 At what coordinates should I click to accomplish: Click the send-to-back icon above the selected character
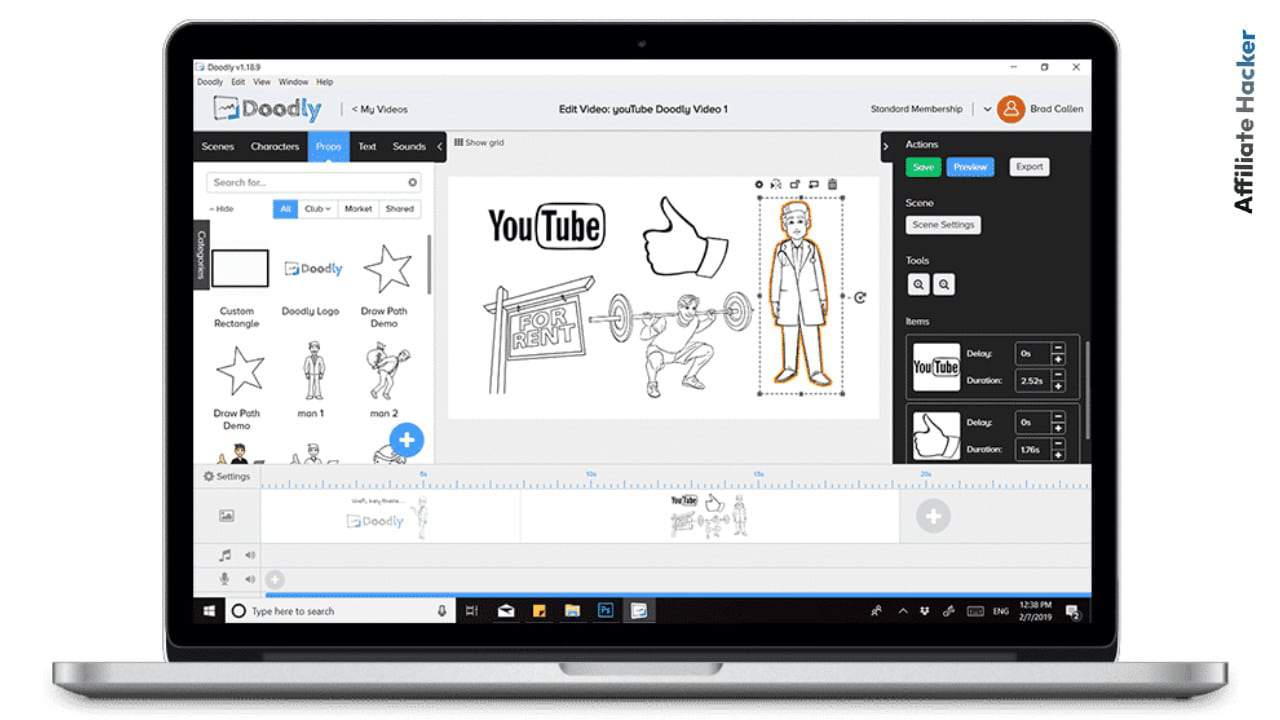point(814,184)
